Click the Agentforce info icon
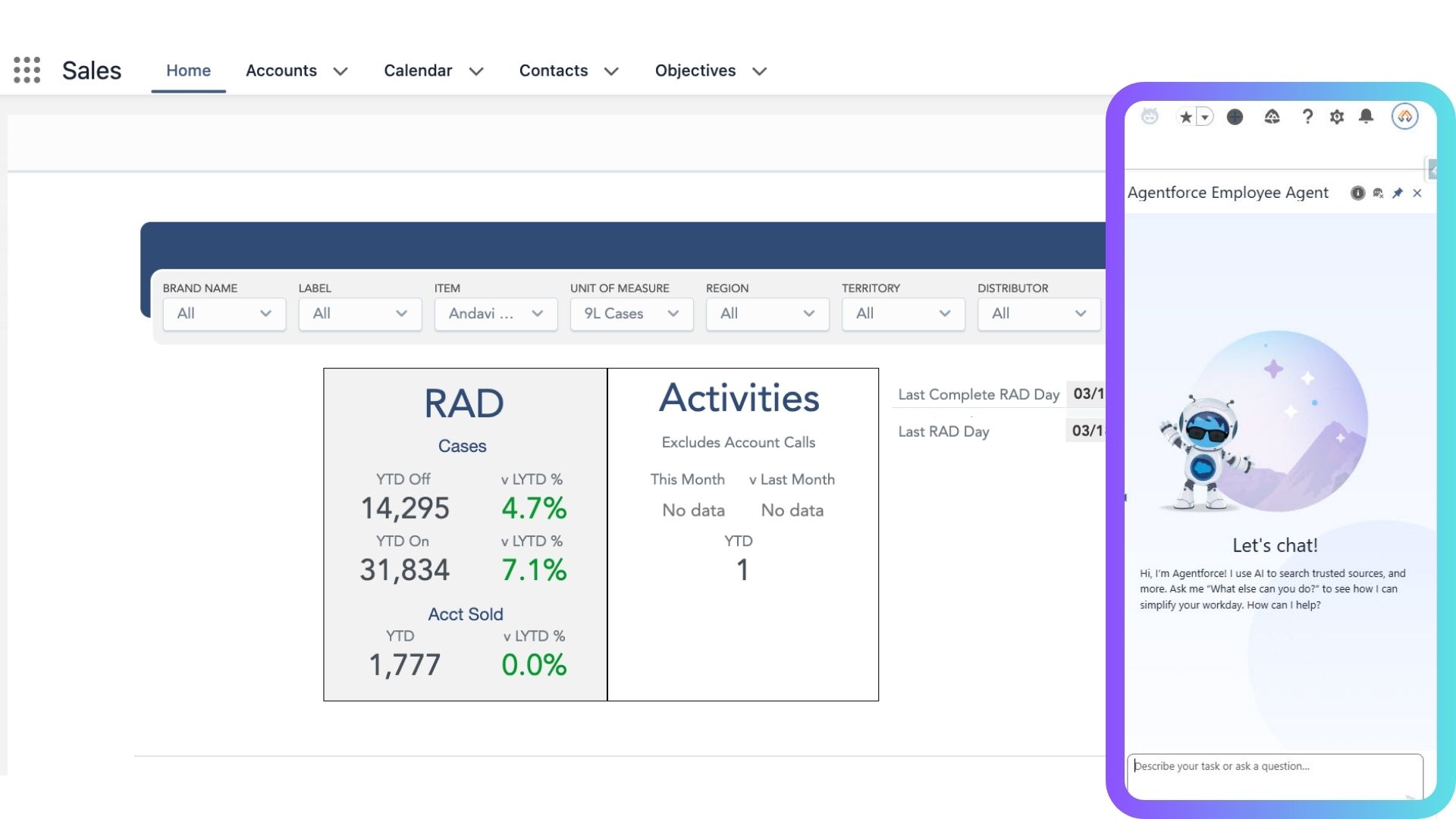The width and height of the screenshot is (1456, 819). coord(1357,193)
